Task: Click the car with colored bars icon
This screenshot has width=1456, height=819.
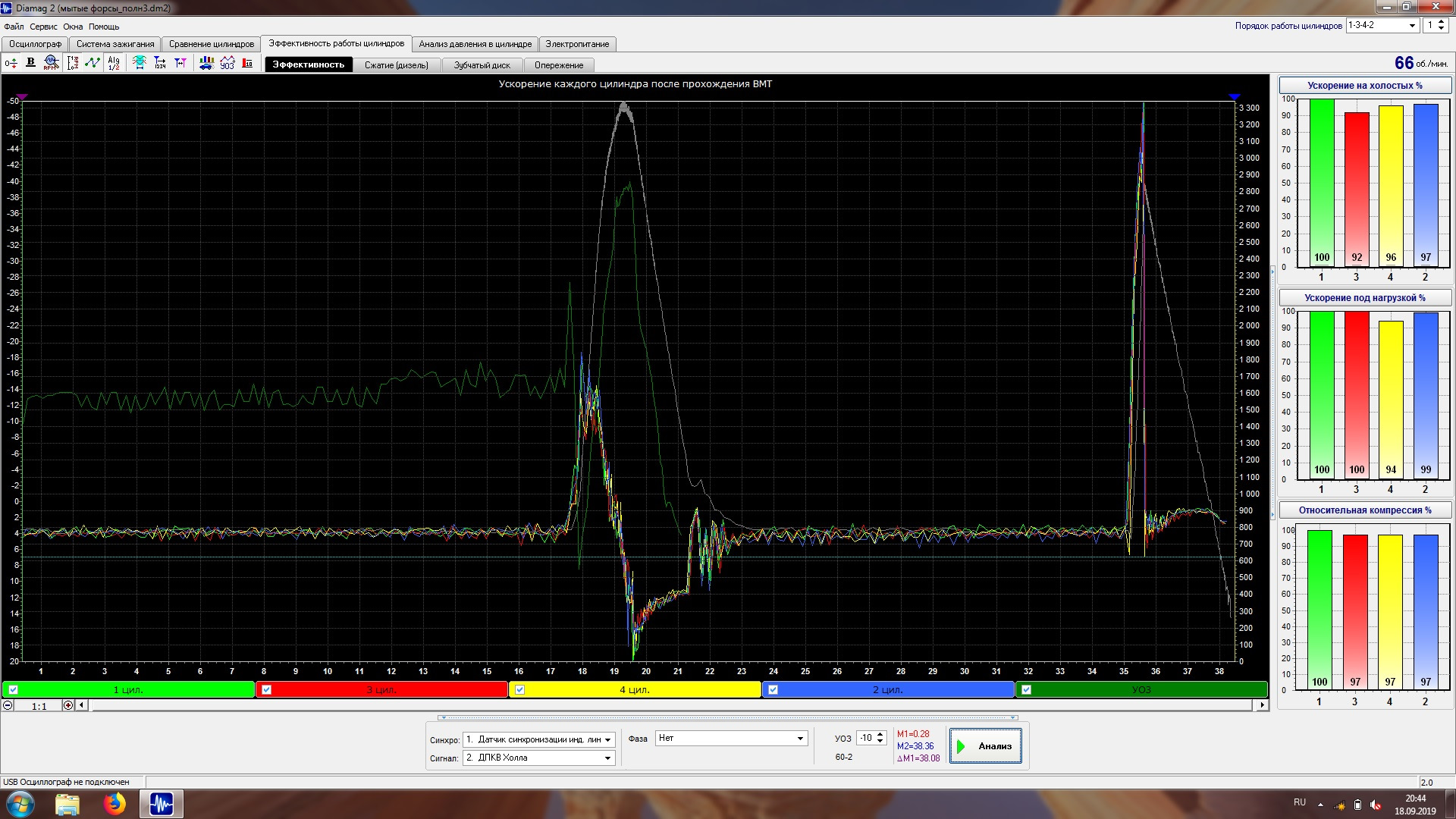Action: point(206,63)
